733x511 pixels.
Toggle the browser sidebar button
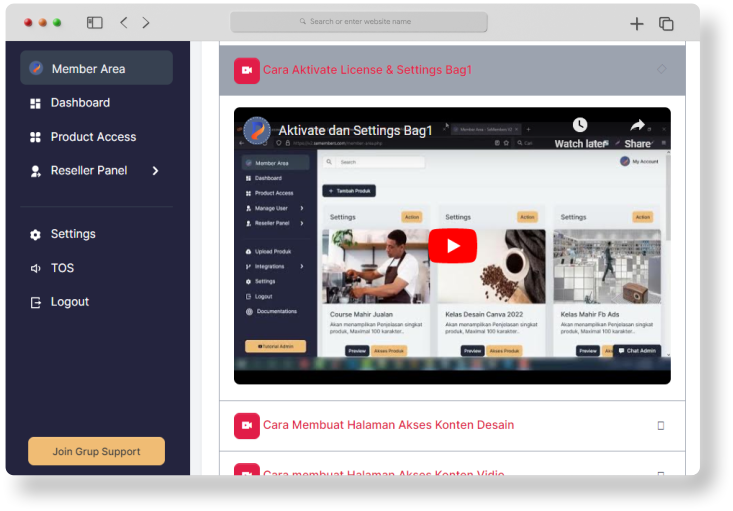click(x=95, y=22)
